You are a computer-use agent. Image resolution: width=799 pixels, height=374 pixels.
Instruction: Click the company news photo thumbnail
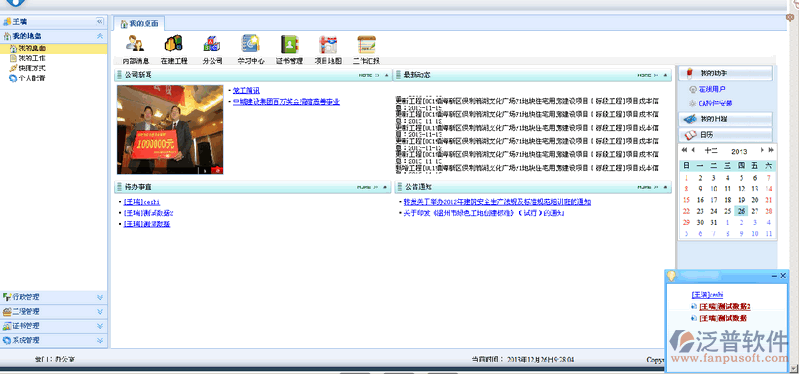click(170, 130)
